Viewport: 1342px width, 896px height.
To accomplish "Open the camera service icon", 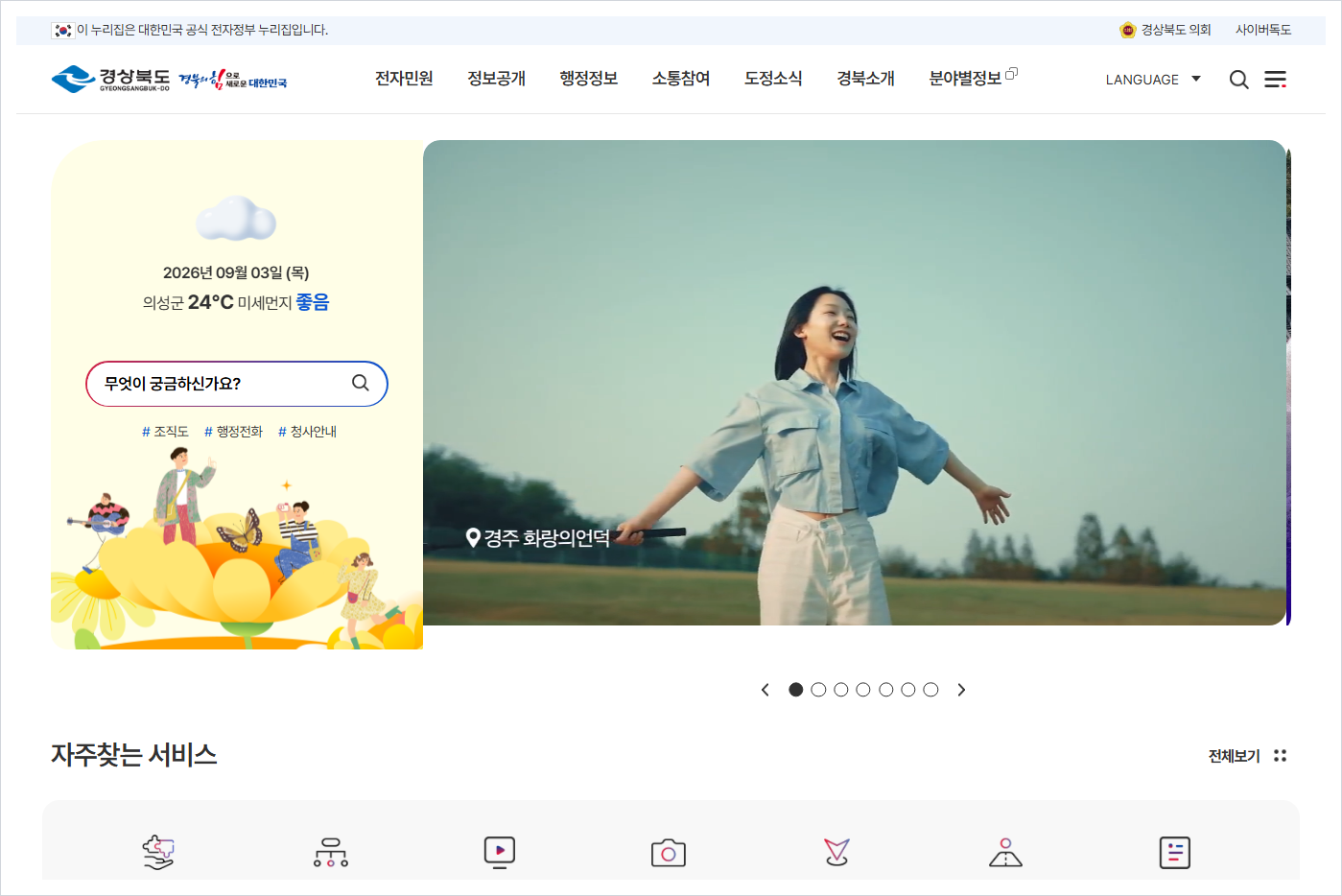I will [x=669, y=853].
